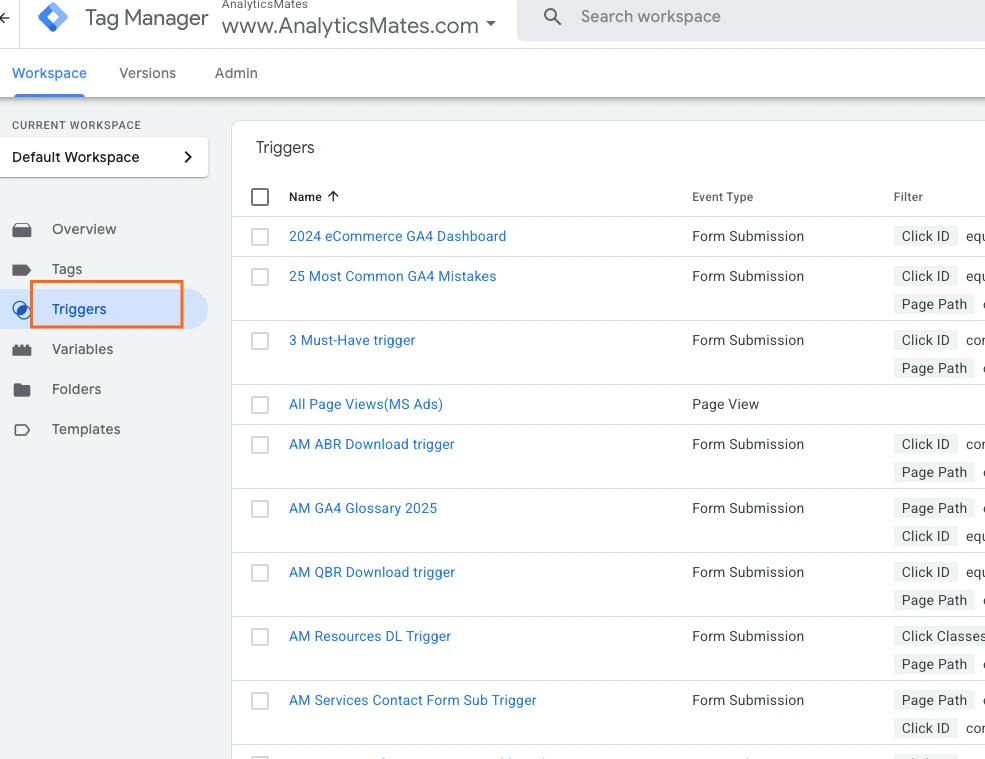Open the AM GA4 Glossary 2025 trigger
This screenshot has width=985, height=759.
[363, 508]
